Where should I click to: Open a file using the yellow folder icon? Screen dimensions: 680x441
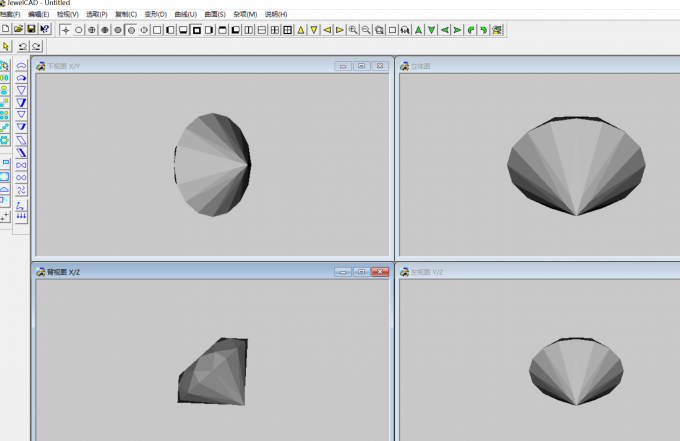point(18,29)
